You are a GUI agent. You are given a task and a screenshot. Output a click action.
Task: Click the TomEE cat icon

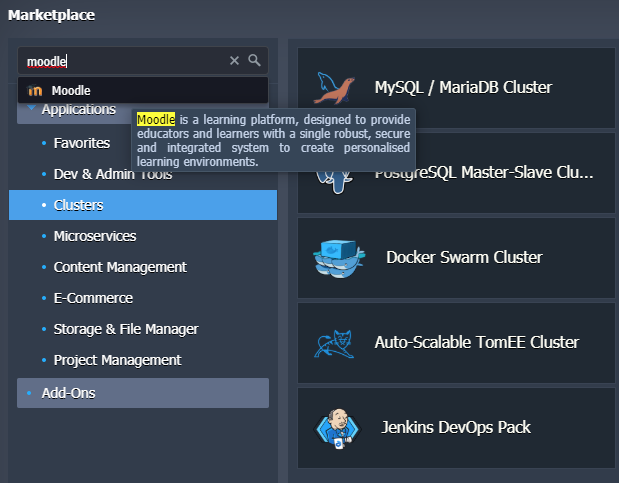click(335, 344)
